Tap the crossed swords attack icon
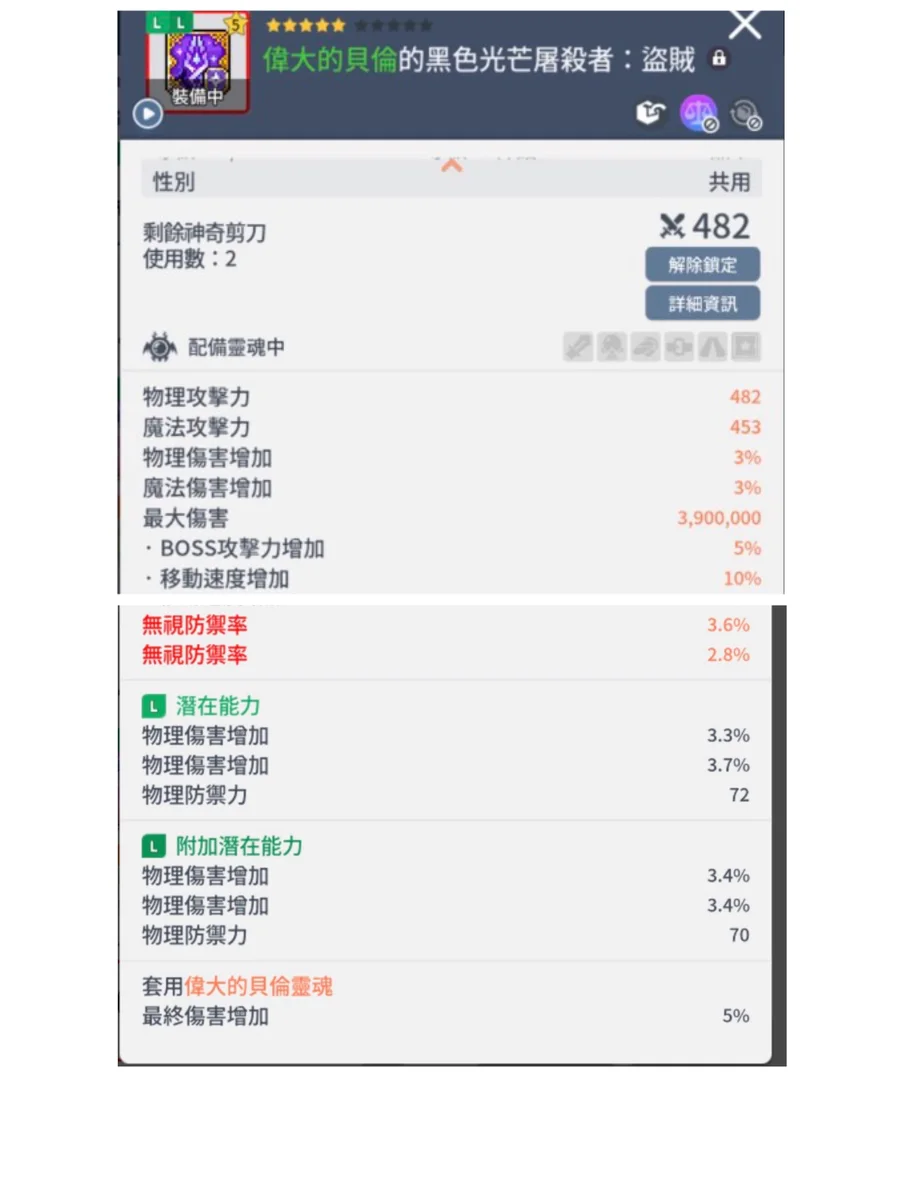 pyautogui.click(x=673, y=227)
